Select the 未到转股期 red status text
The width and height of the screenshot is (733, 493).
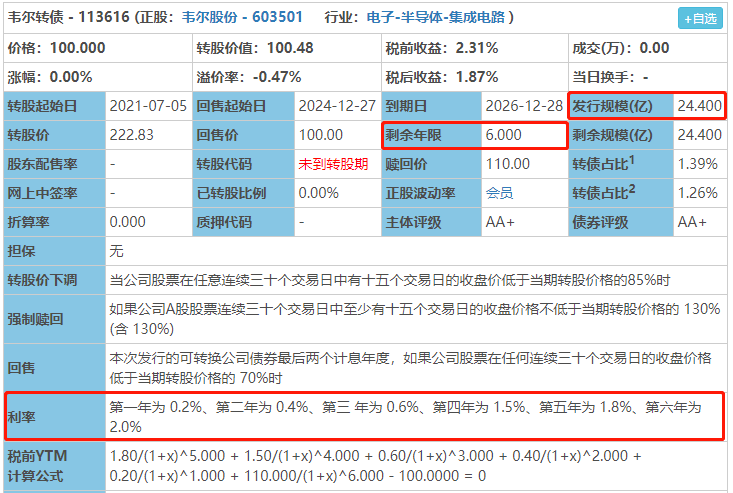click(x=333, y=164)
